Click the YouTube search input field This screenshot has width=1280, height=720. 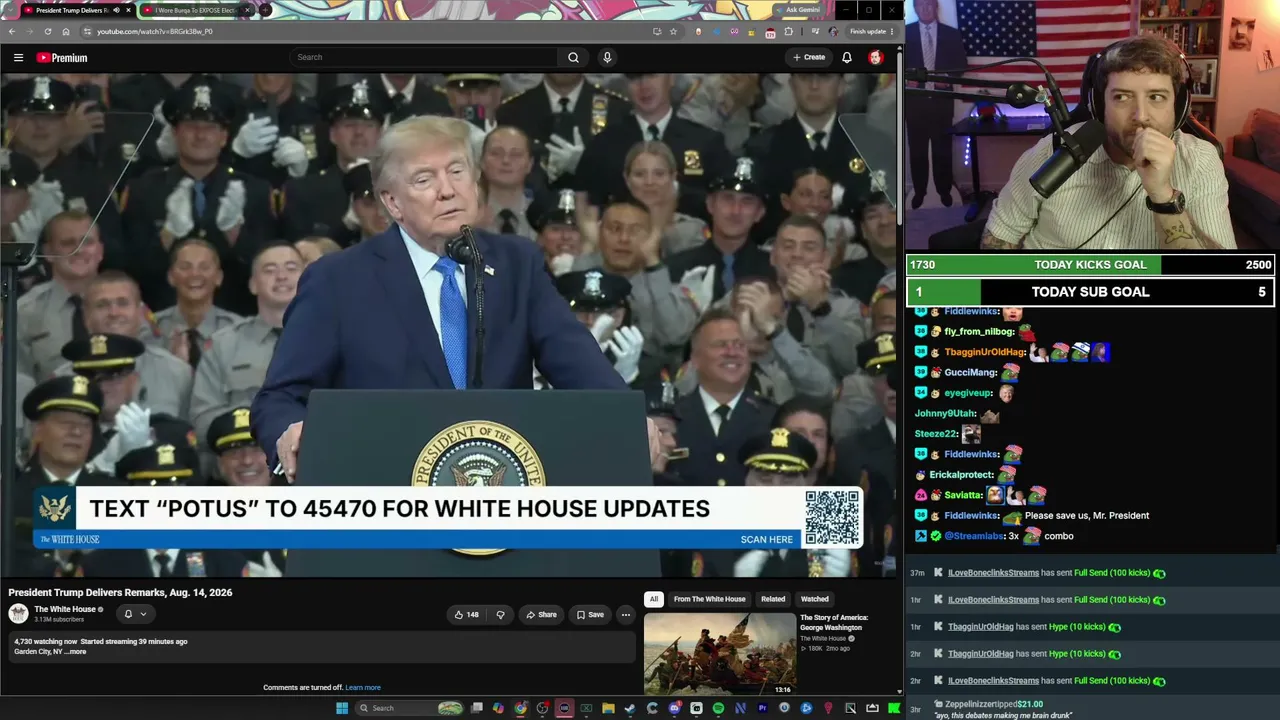click(x=424, y=57)
